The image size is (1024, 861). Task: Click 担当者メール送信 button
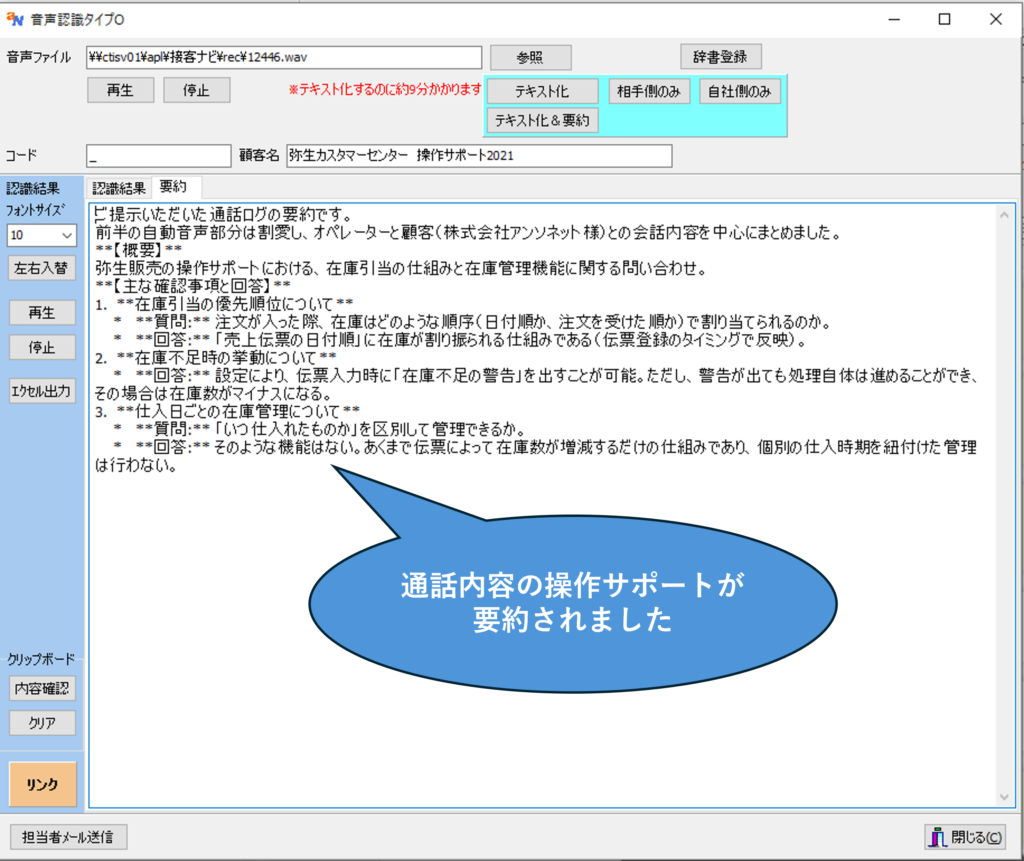[68, 837]
